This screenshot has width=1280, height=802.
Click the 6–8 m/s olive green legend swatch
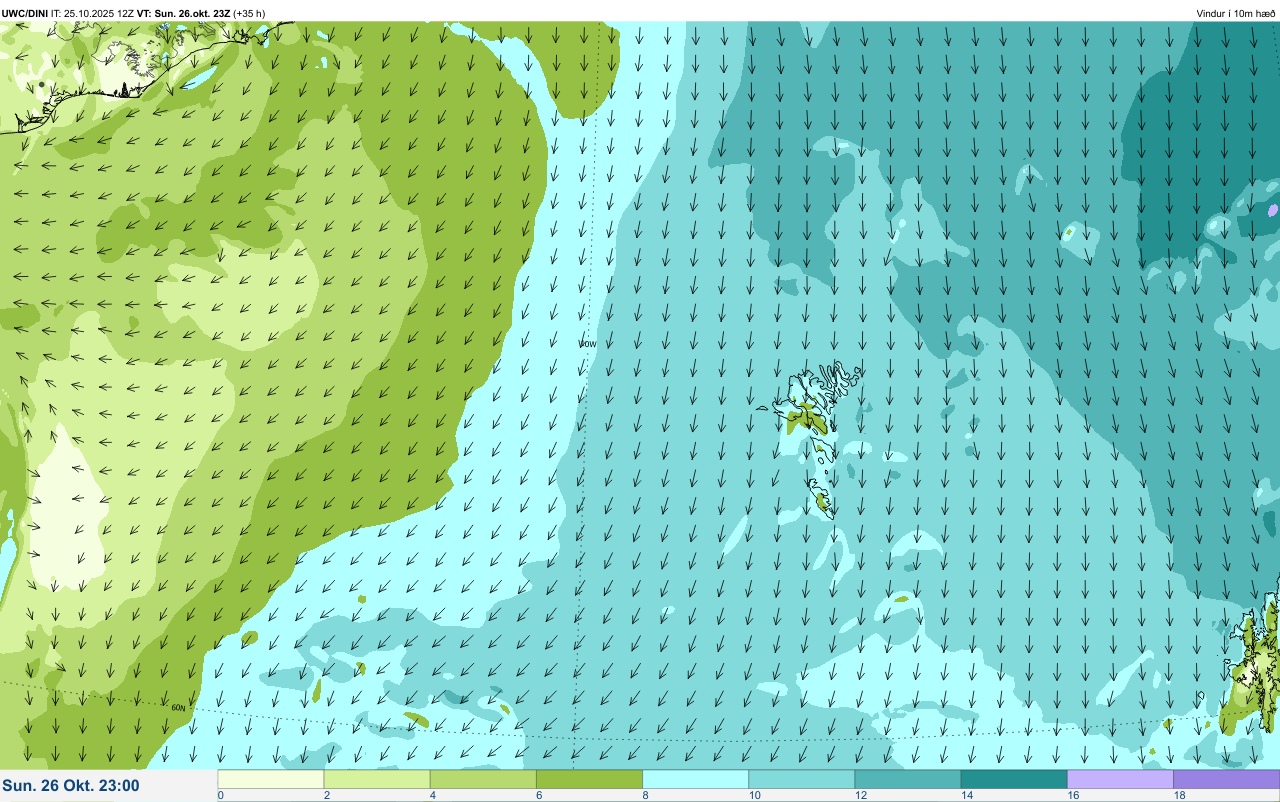pyautogui.click(x=589, y=779)
